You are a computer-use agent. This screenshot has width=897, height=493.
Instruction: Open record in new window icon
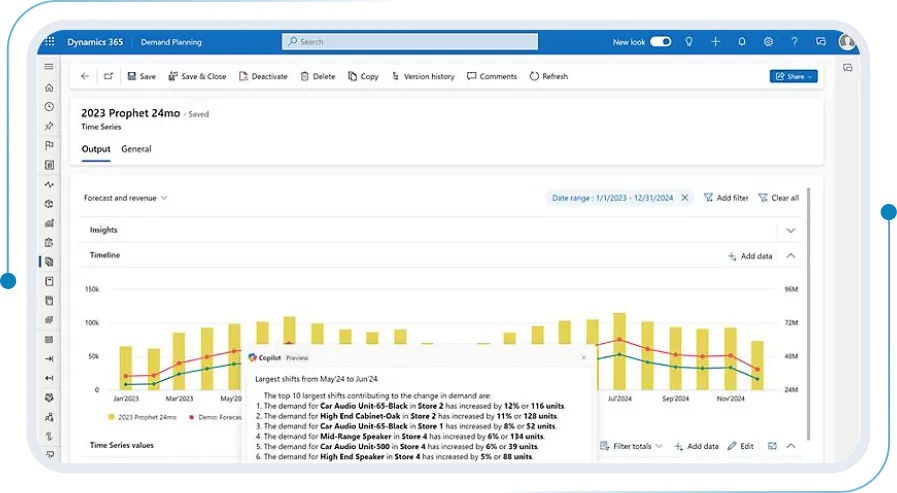(108, 76)
